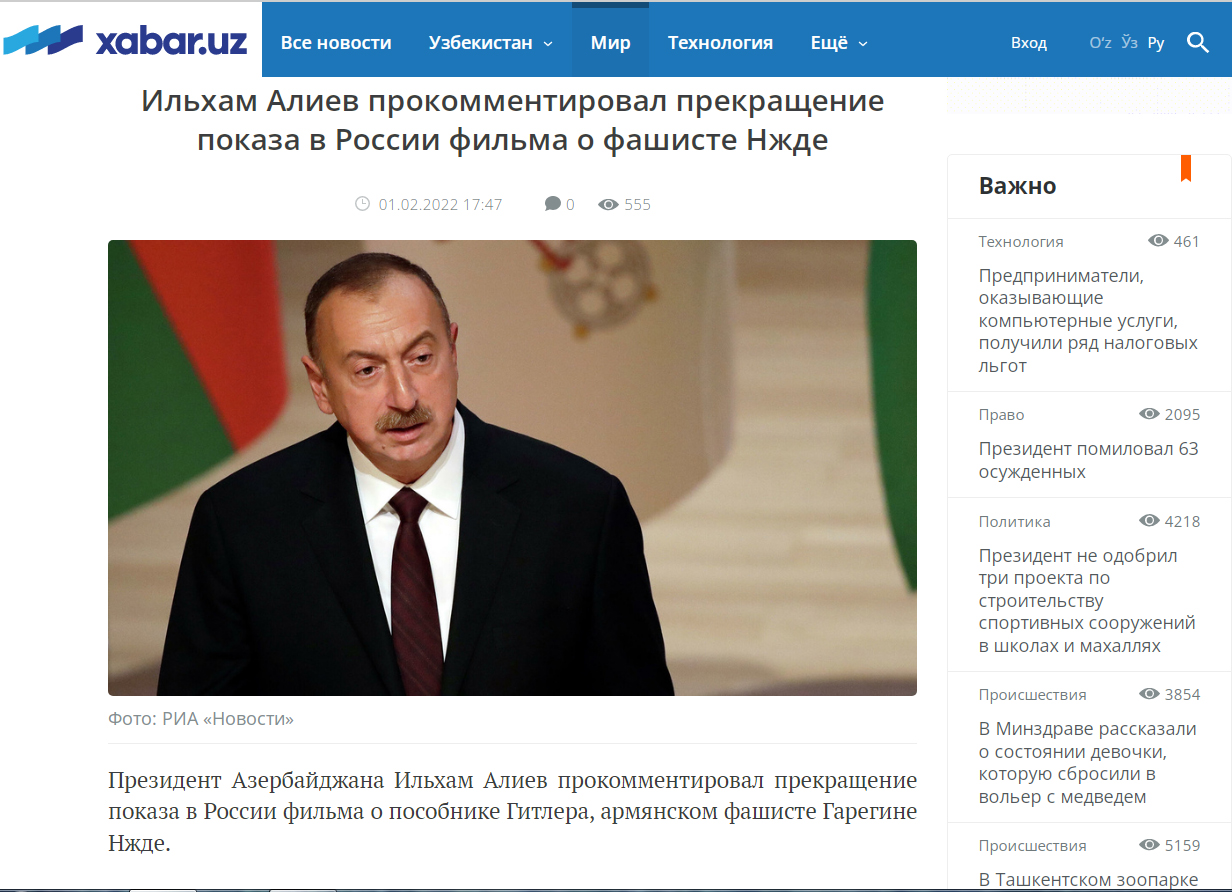The width and height of the screenshot is (1232, 892).
Task: Click the orange bookmark ribbon on Важно
Action: [x=1186, y=168]
